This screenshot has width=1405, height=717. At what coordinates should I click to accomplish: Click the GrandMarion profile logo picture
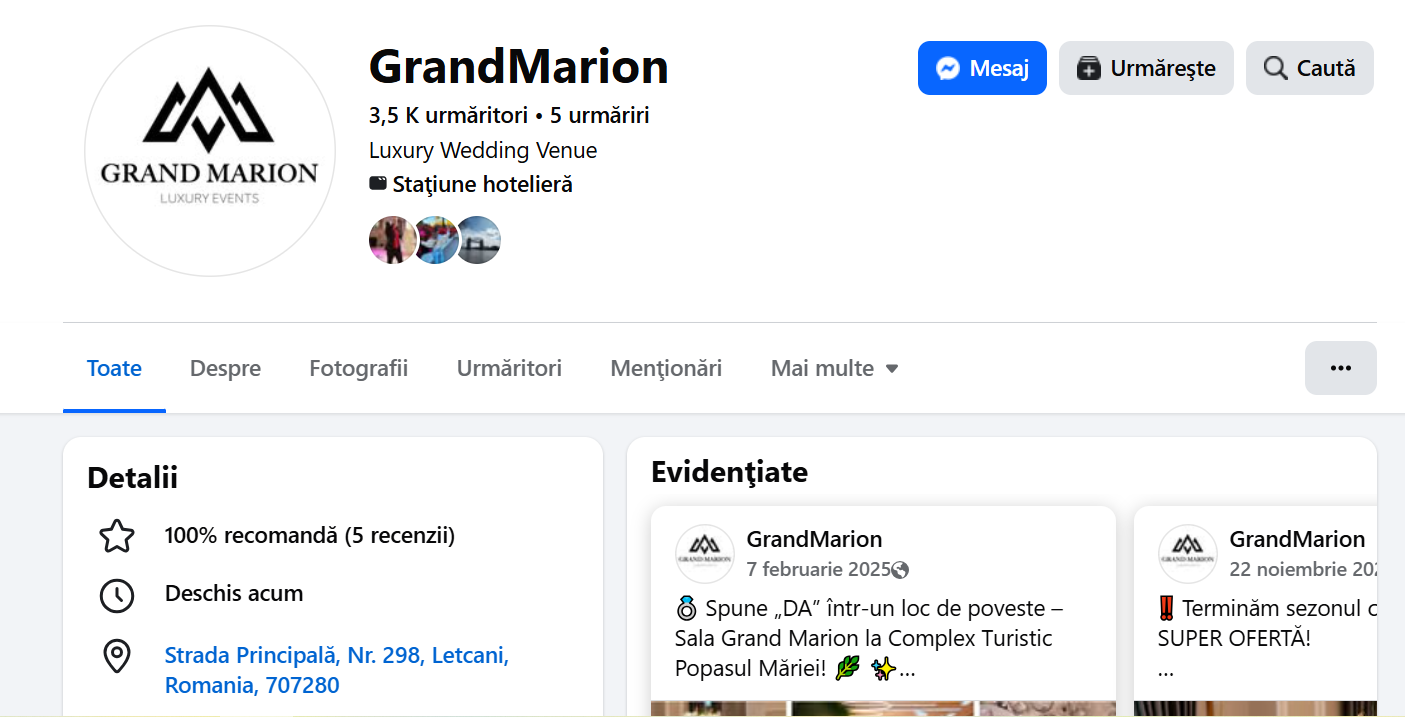tap(209, 151)
